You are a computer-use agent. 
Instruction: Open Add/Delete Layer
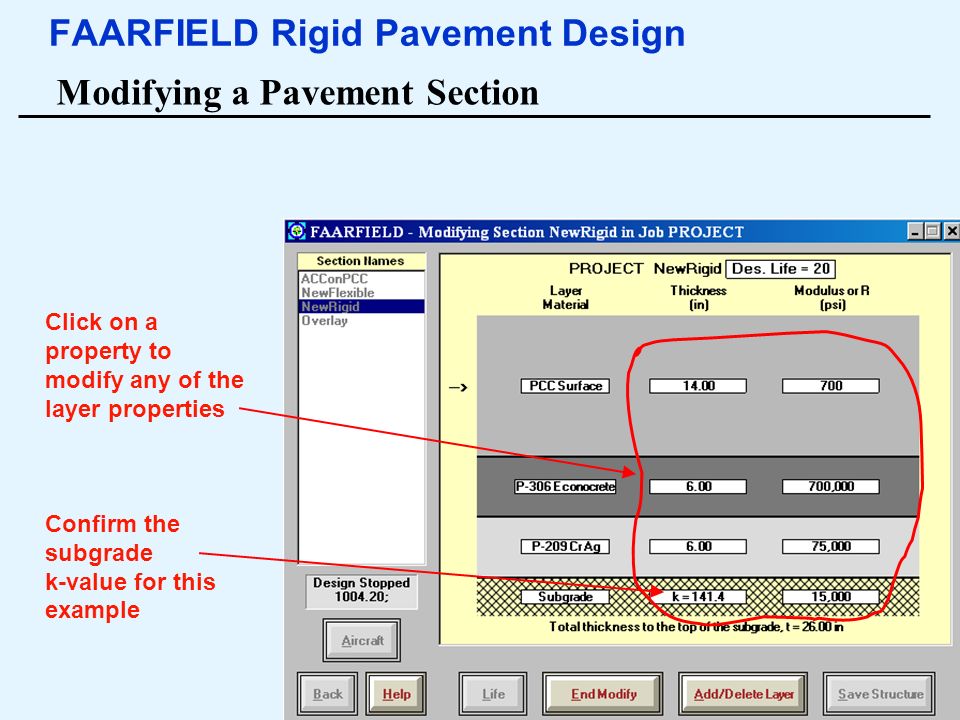tap(743, 694)
